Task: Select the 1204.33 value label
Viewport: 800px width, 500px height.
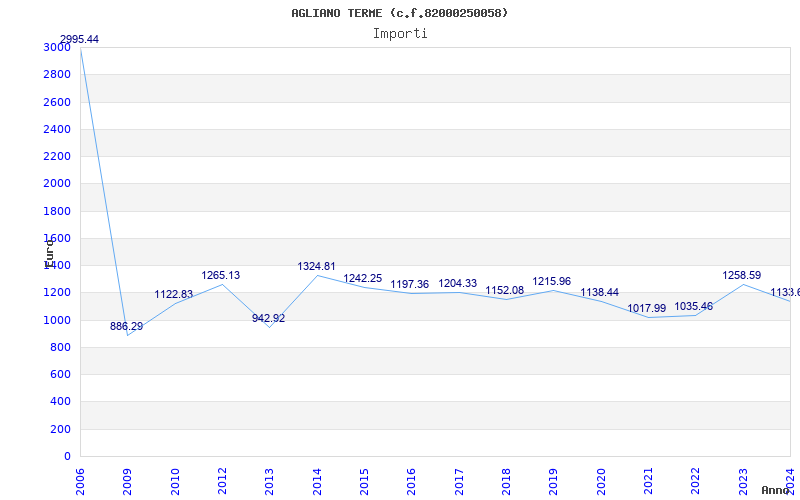Action: (x=458, y=284)
